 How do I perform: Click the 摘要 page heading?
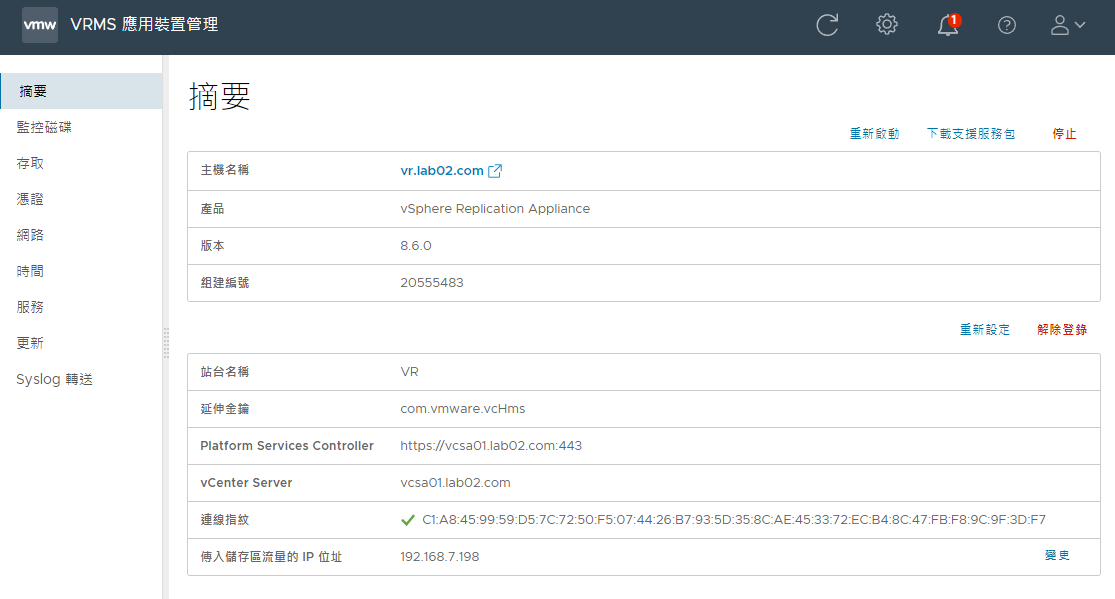pyautogui.click(x=220, y=96)
